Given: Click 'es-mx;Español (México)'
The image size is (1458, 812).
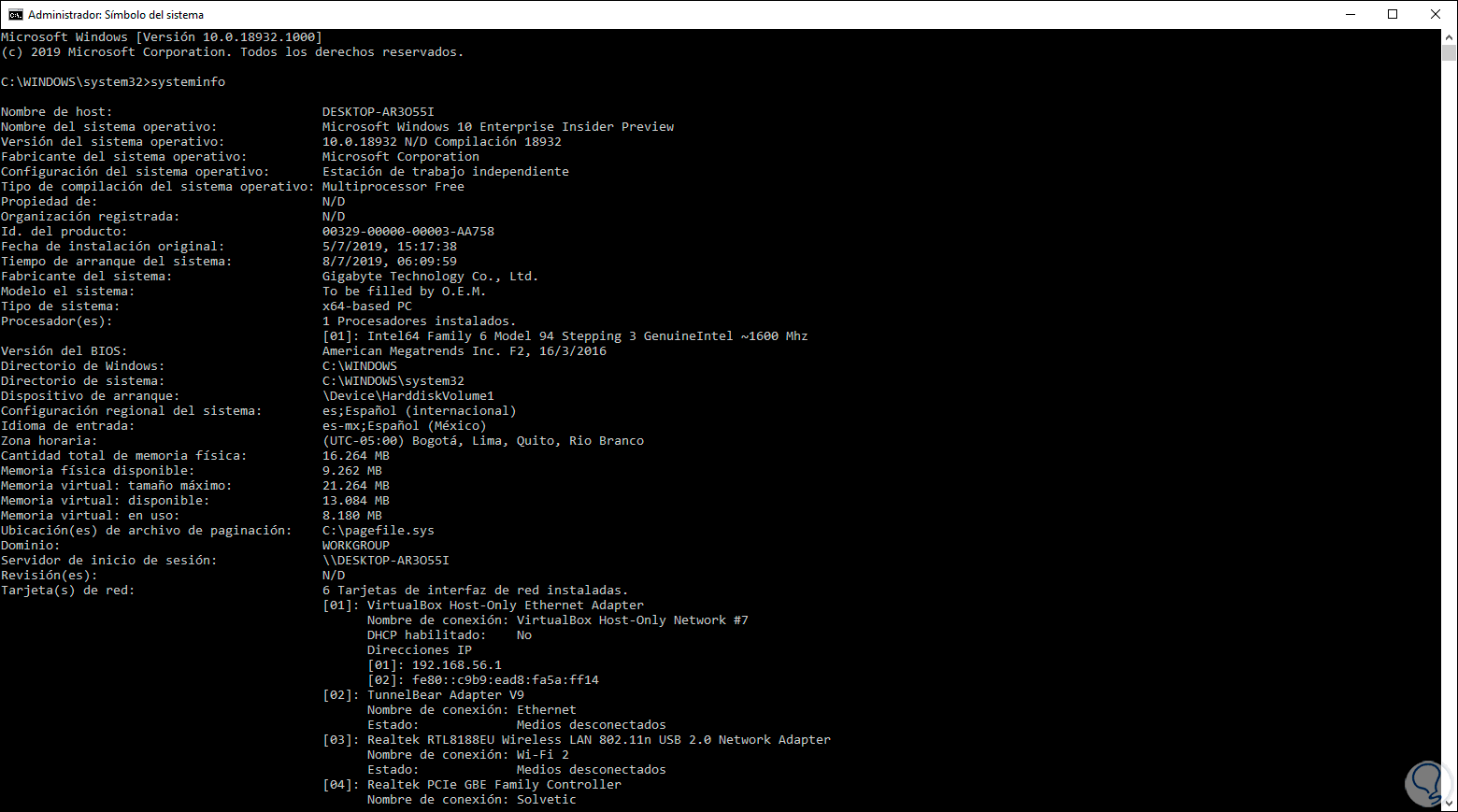Looking at the screenshot, I should coord(405,426).
